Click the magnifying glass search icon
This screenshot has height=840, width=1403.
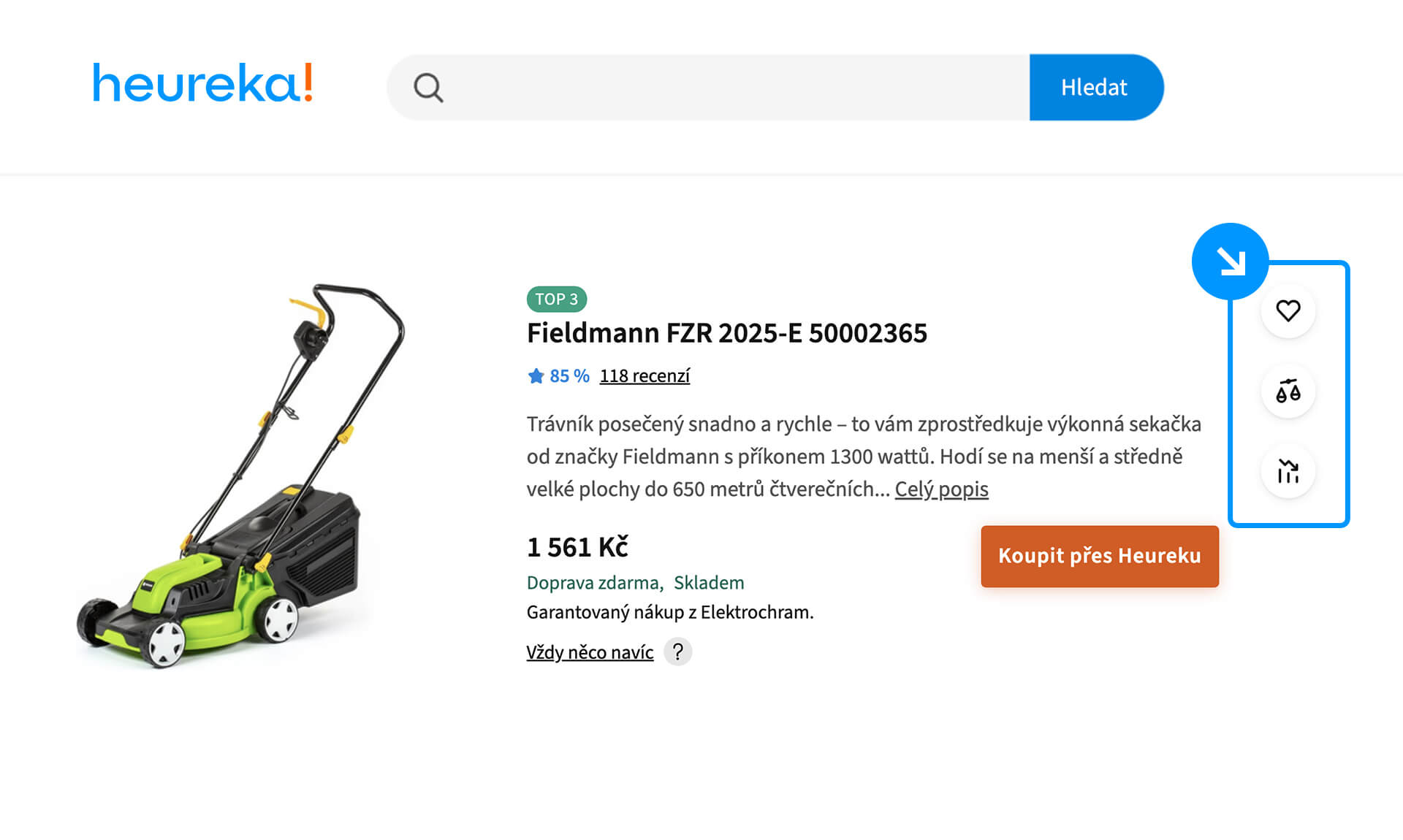point(428,88)
